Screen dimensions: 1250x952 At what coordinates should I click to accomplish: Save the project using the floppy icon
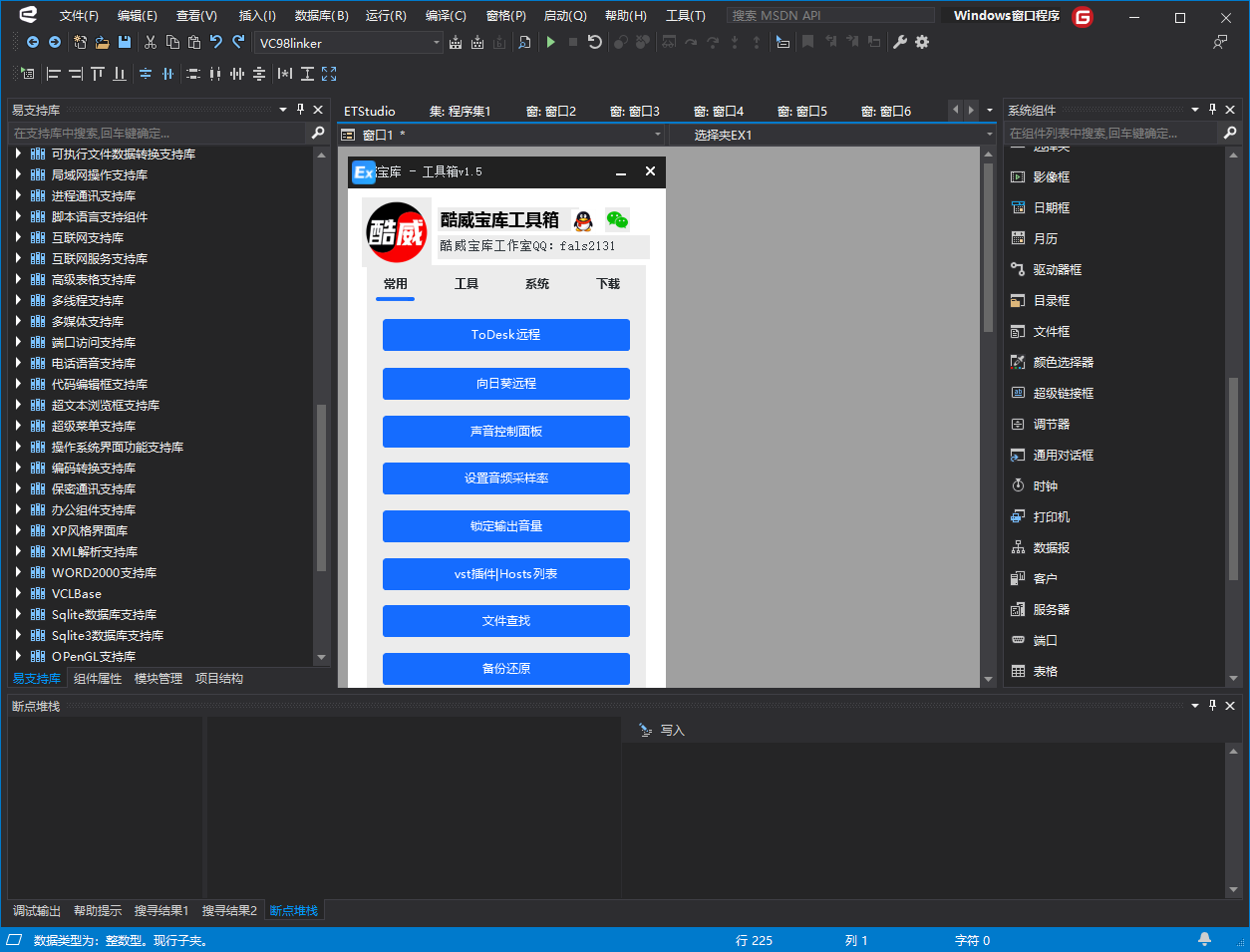125,42
